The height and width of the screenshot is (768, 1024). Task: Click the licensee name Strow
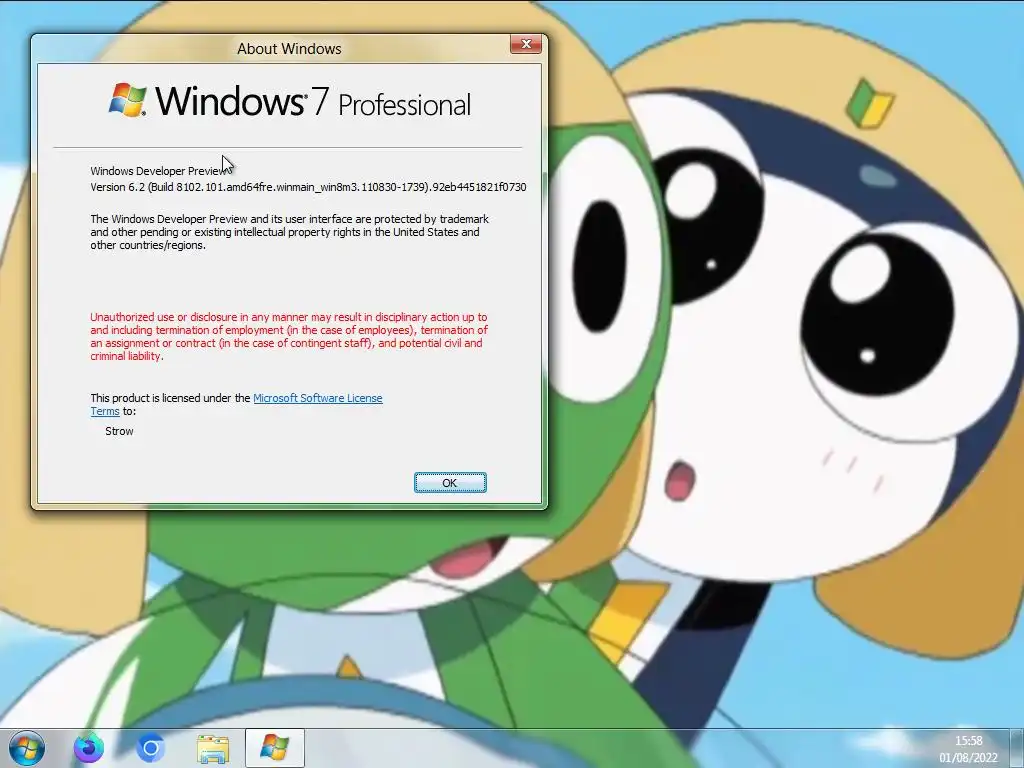[x=119, y=431]
